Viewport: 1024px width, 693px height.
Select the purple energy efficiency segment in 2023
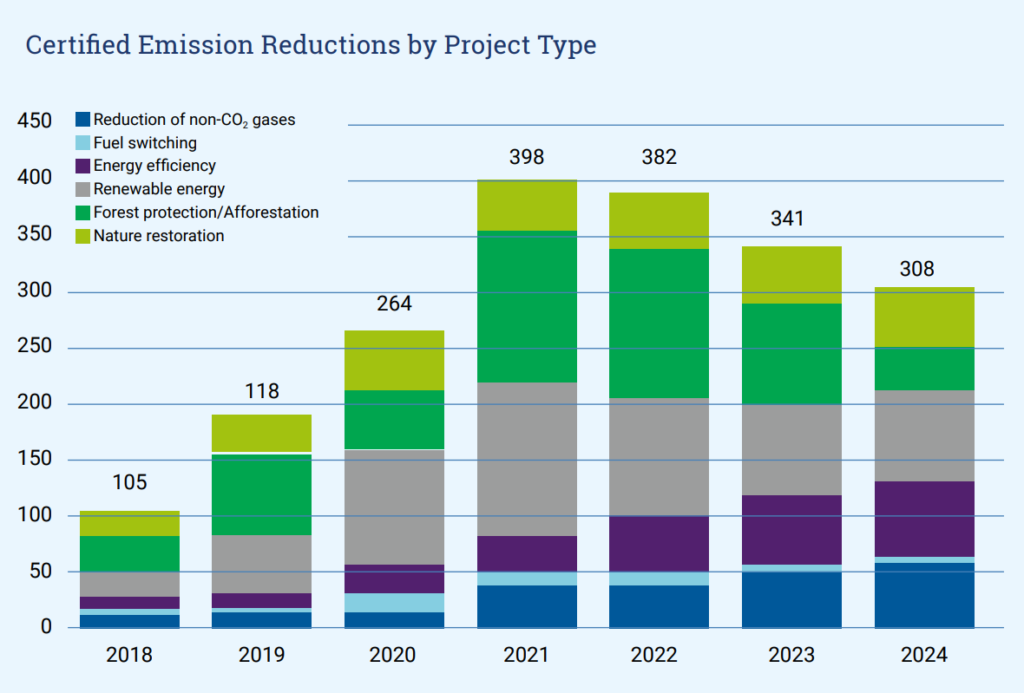791,529
